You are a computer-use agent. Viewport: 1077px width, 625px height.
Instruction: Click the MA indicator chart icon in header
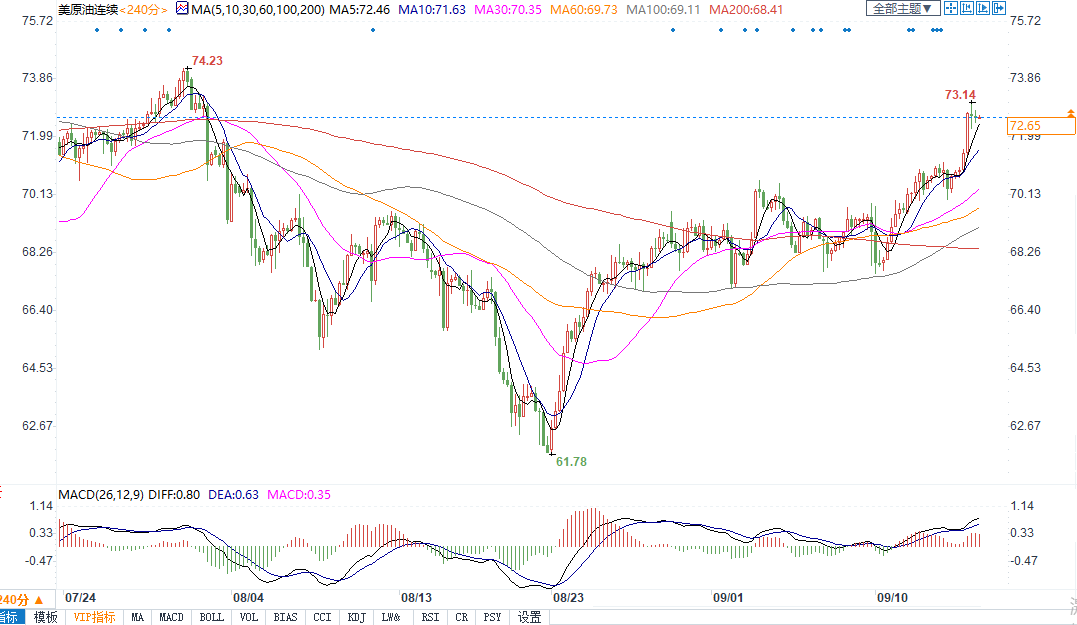point(181,9)
